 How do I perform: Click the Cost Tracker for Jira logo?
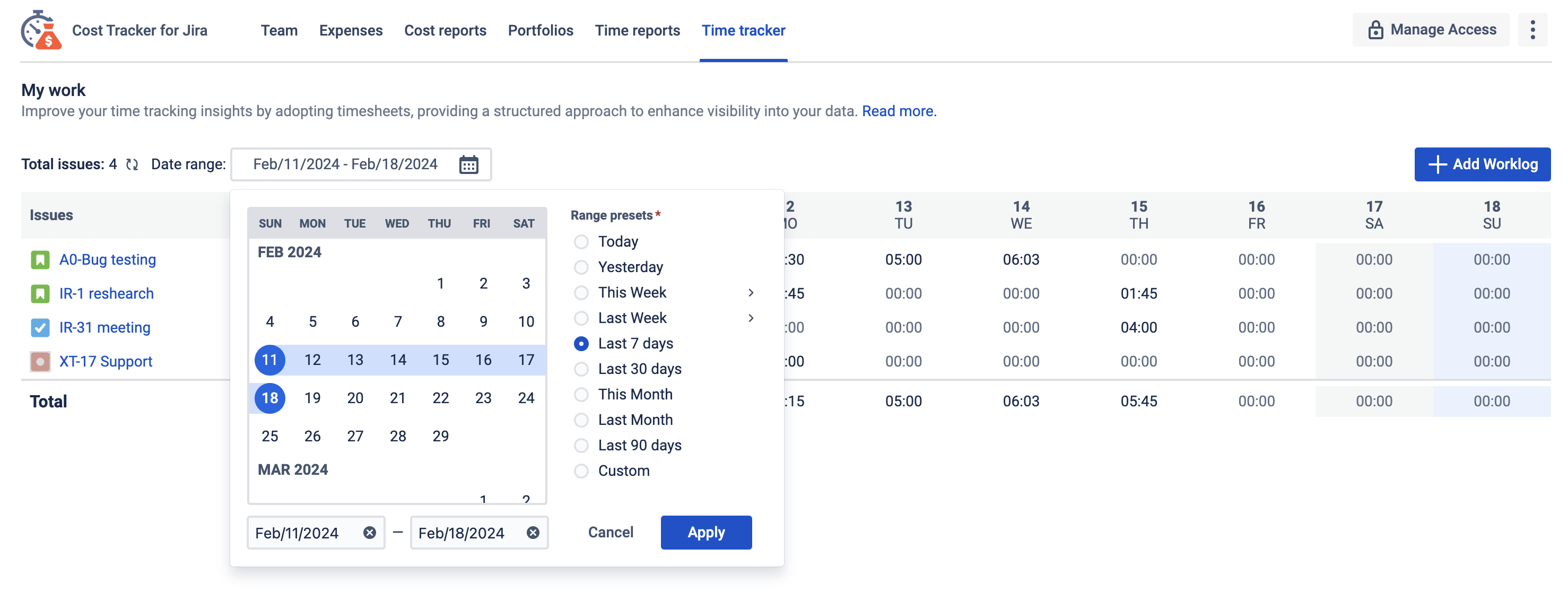(41, 30)
